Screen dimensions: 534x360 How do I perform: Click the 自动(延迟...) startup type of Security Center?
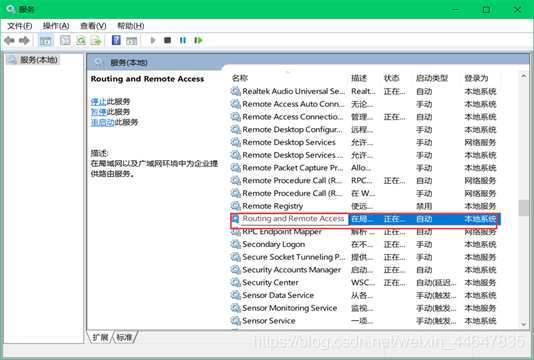coord(436,282)
